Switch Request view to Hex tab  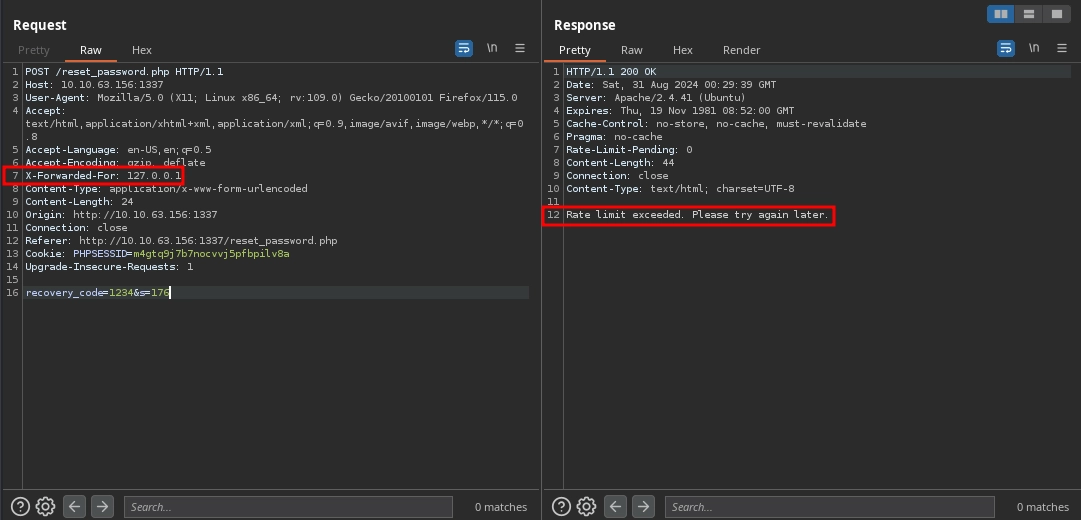point(142,50)
